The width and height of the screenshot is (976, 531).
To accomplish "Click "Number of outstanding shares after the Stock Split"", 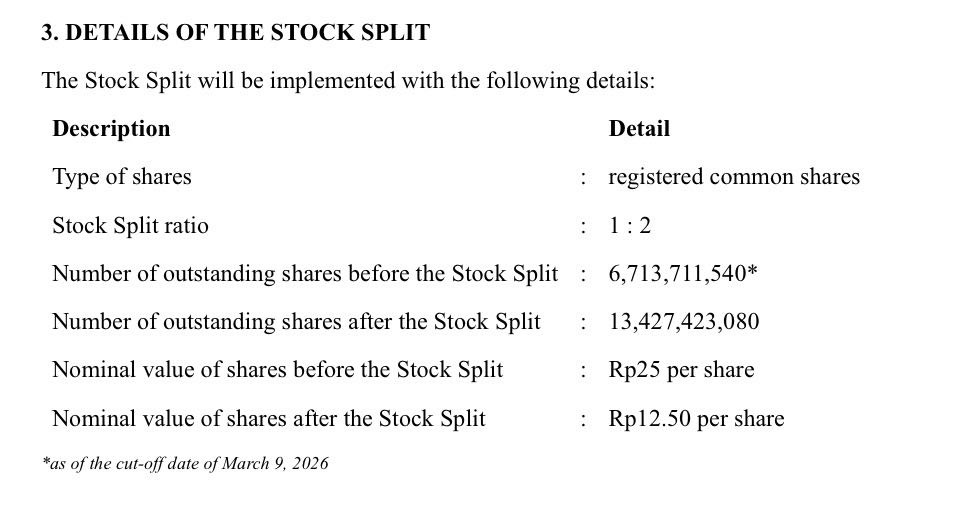I will (x=296, y=322).
